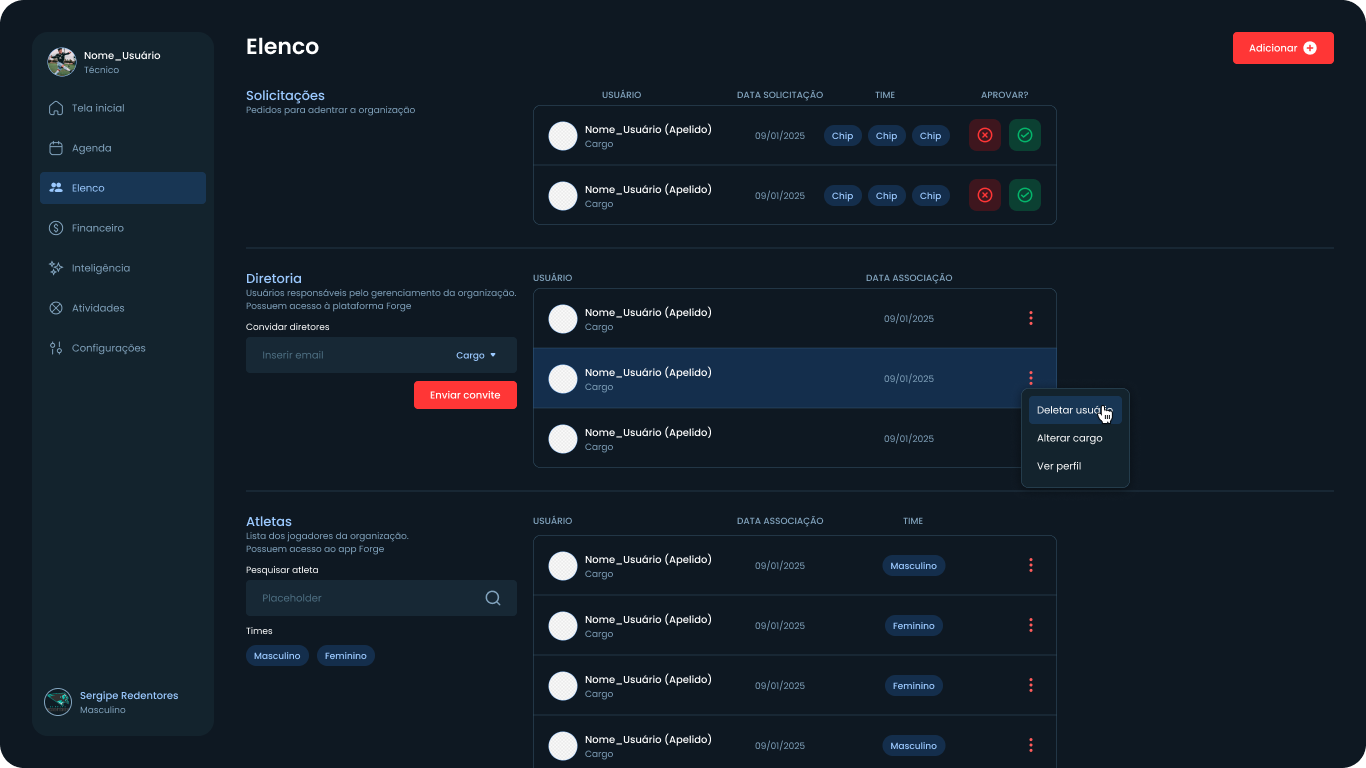This screenshot has width=1366, height=768.
Task: Toggle the Masculino filter chip under Times
Action: click(x=277, y=656)
